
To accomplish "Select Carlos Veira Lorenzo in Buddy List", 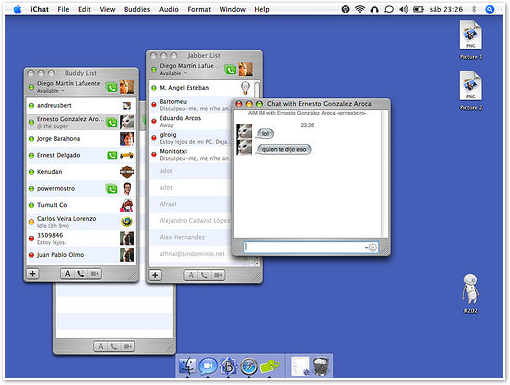I will click(x=81, y=222).
